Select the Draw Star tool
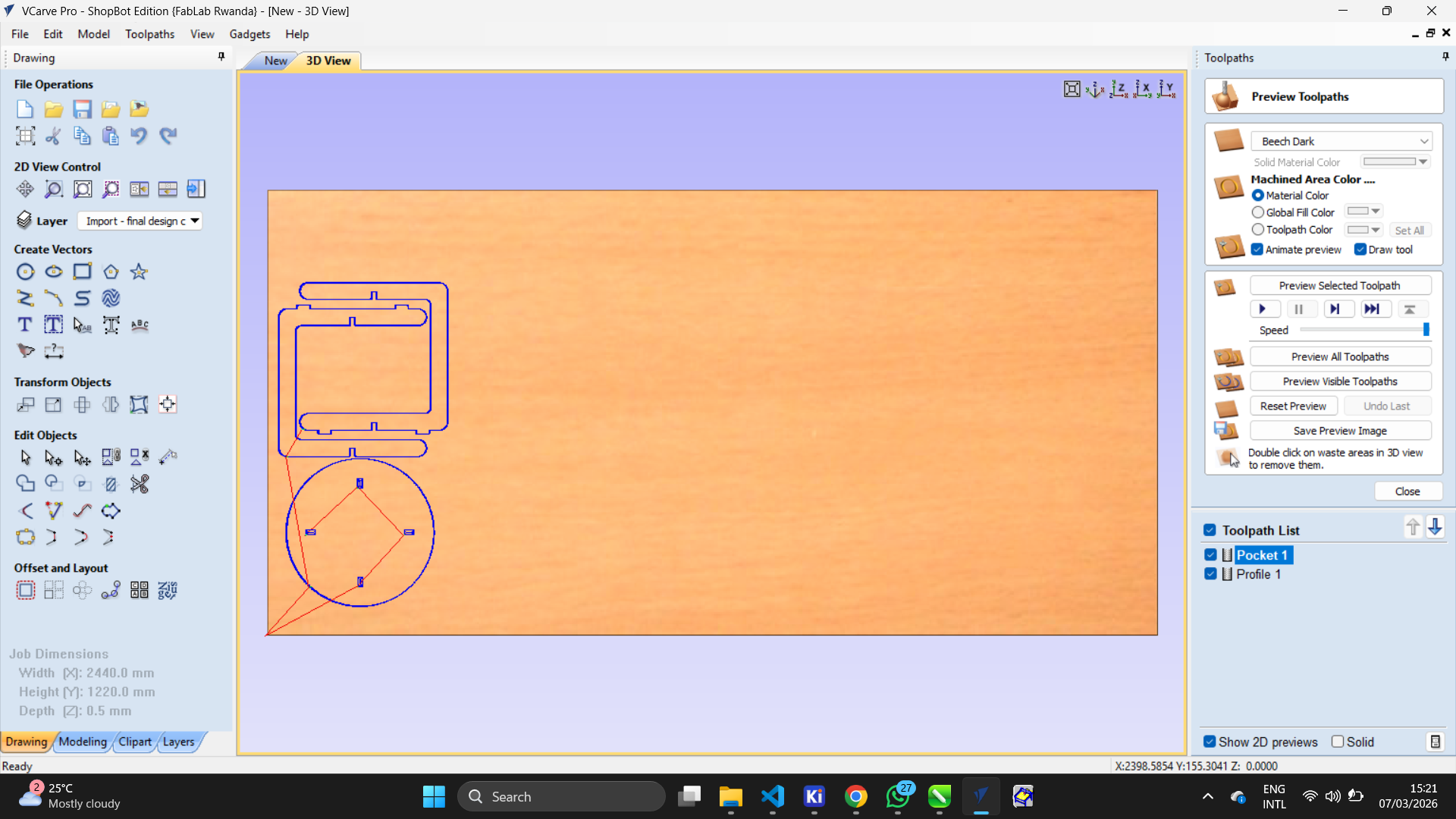 (139, 271)
